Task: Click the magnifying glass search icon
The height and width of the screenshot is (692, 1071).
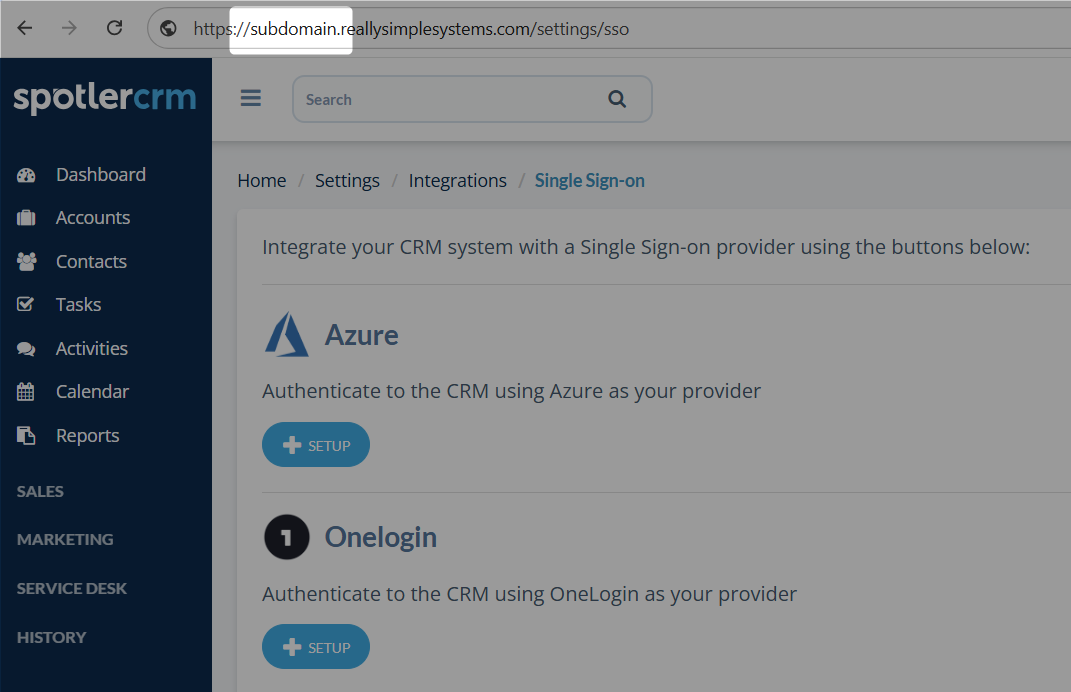Action: 617,99
